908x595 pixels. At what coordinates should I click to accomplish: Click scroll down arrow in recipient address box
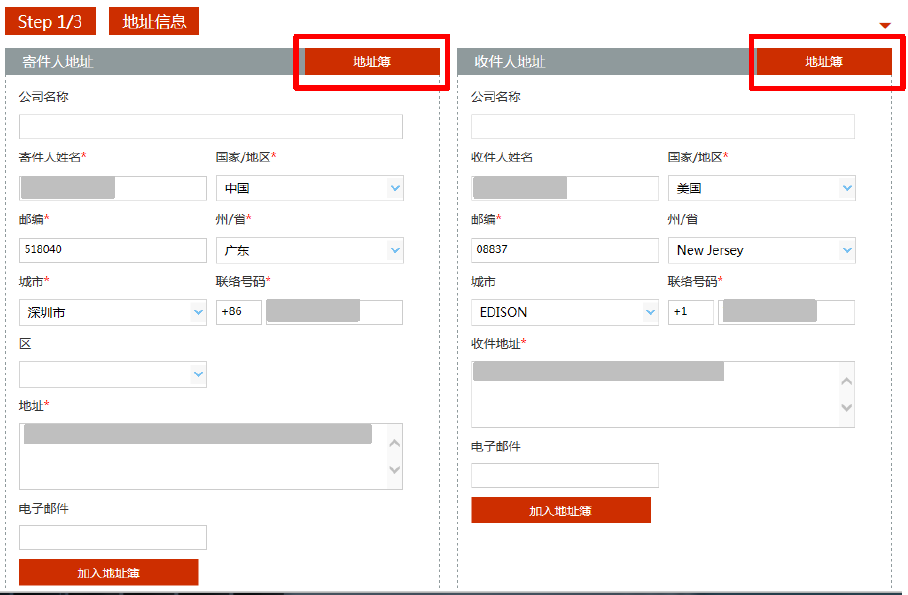click(847, 407)
